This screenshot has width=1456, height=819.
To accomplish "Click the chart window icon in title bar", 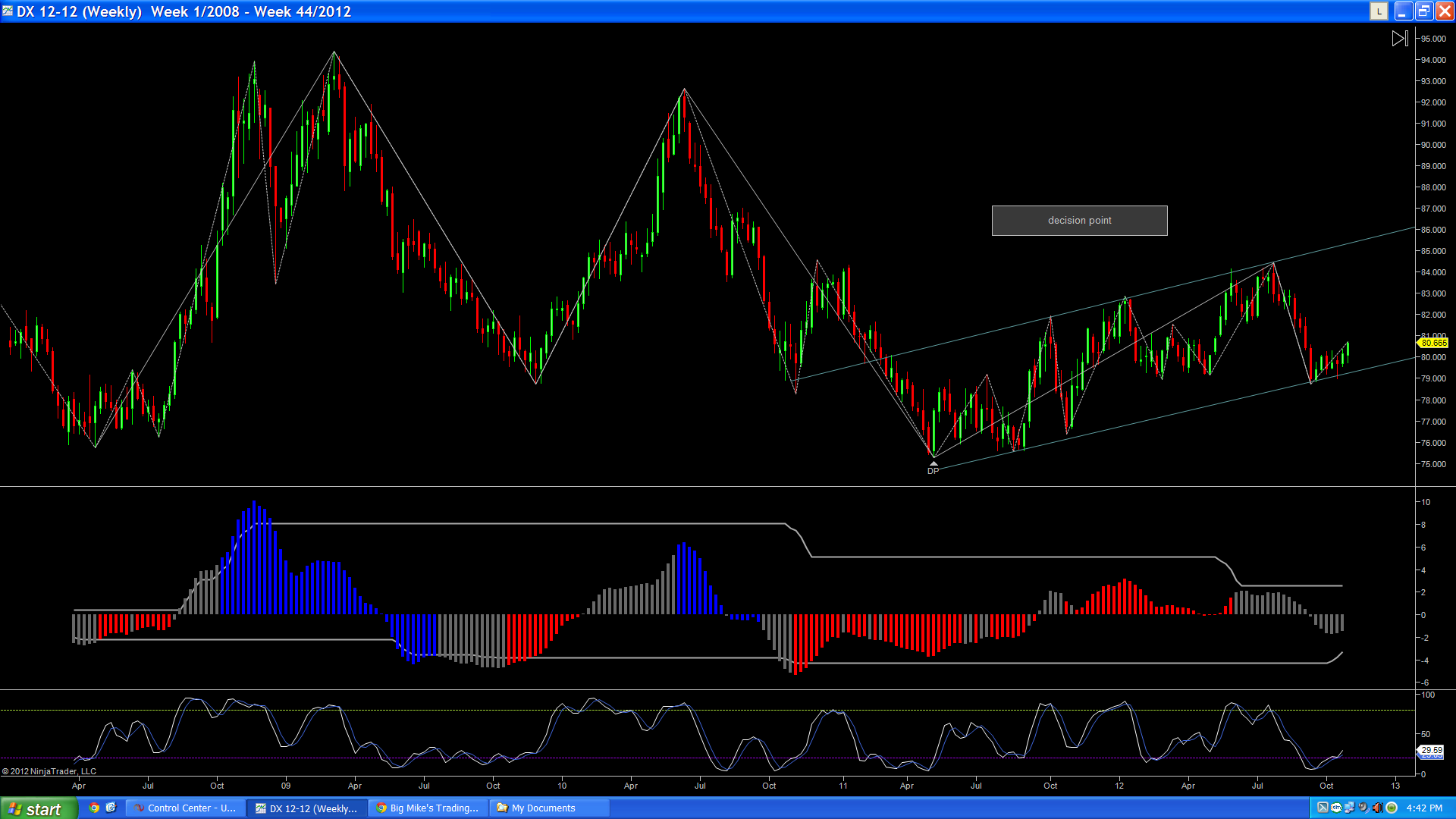I will 8,11.
